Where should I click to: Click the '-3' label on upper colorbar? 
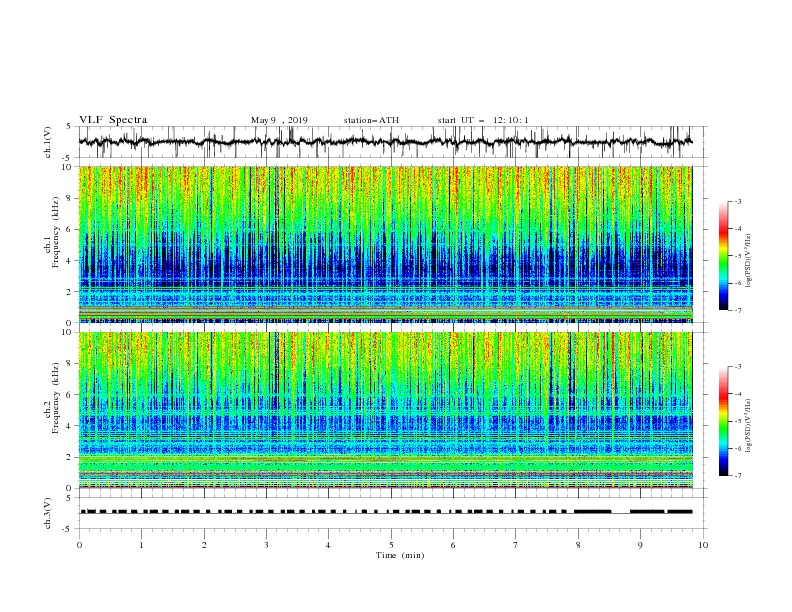click(x=737, y=201)
